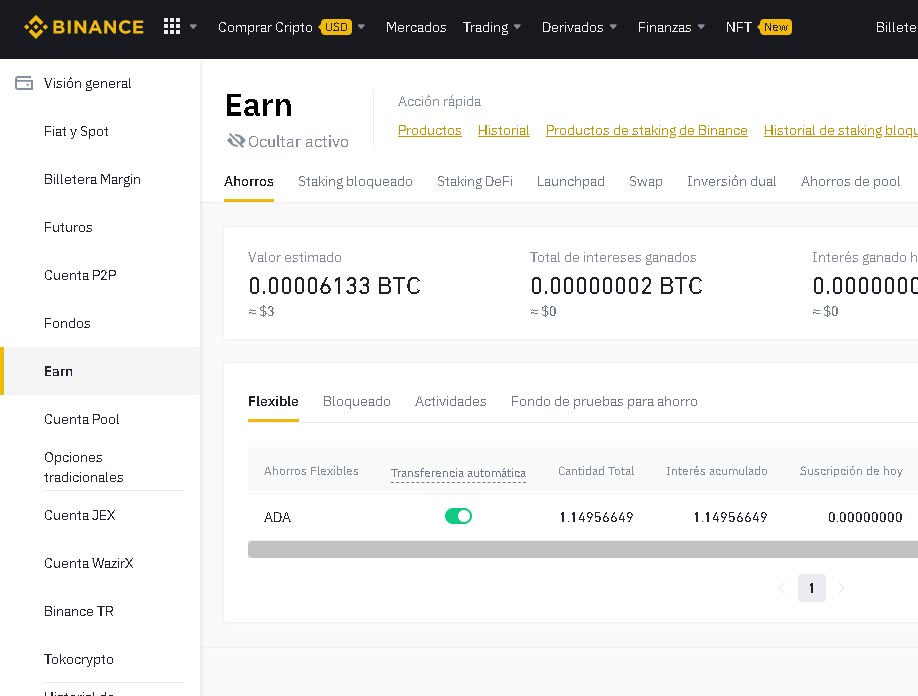Click the 0.00006133 BTC estimated value
Viewport: 918px width, 696px height.
click(334, 286)
